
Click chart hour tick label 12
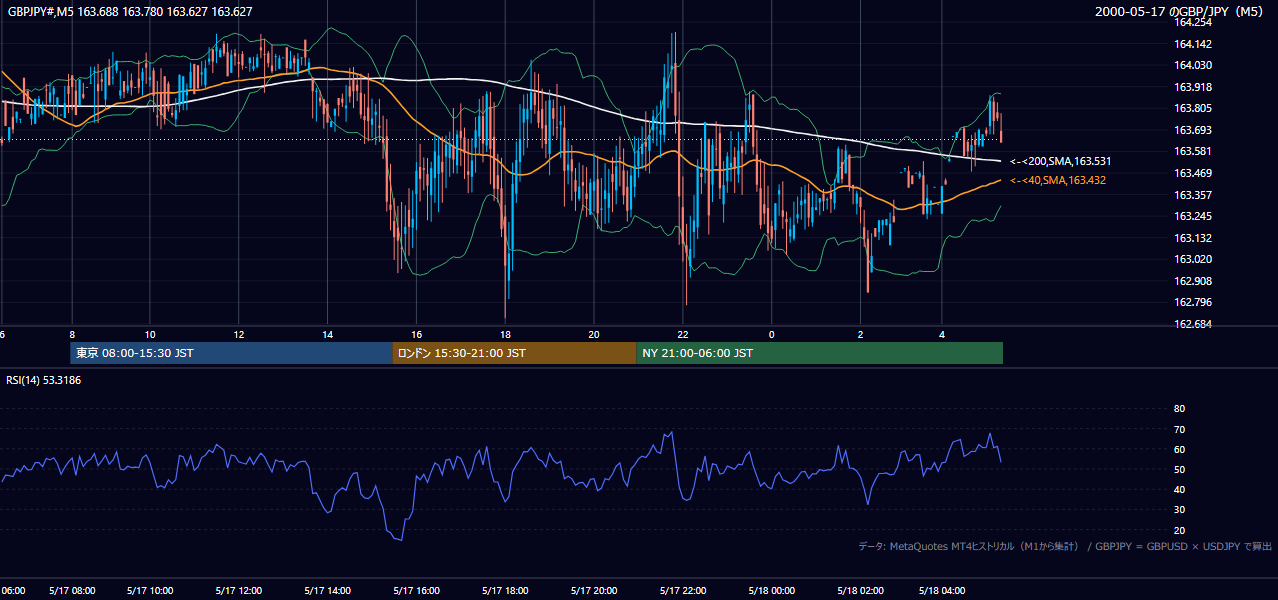[239, 334]
